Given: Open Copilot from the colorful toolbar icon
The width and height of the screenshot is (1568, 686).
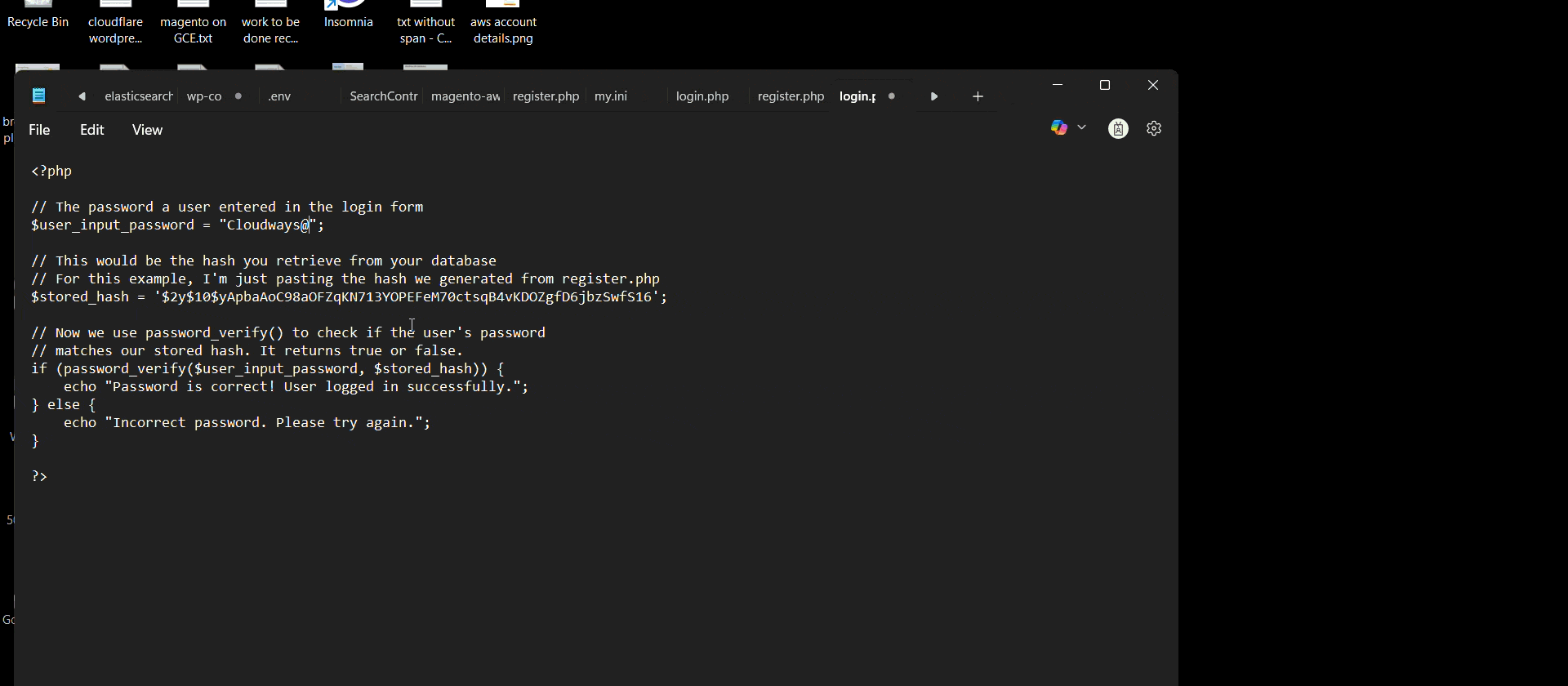Looking at the screenshot, I should 1058,128.
